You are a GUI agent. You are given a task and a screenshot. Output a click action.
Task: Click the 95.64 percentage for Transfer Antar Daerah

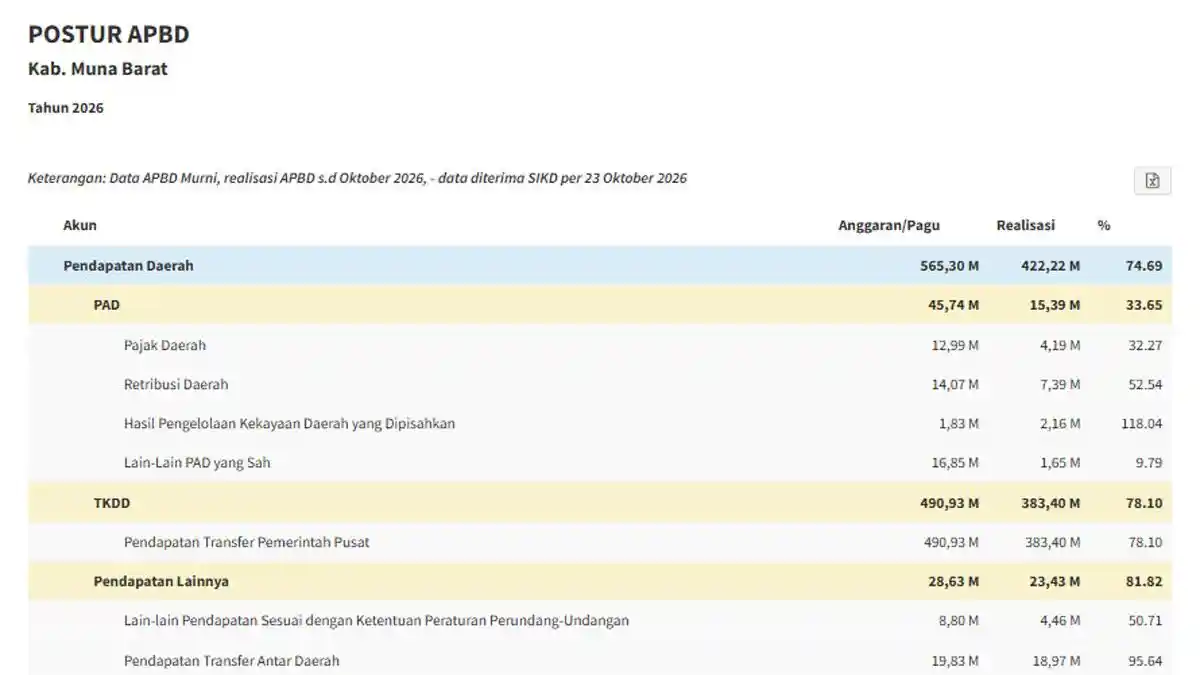click(1145, 660)
